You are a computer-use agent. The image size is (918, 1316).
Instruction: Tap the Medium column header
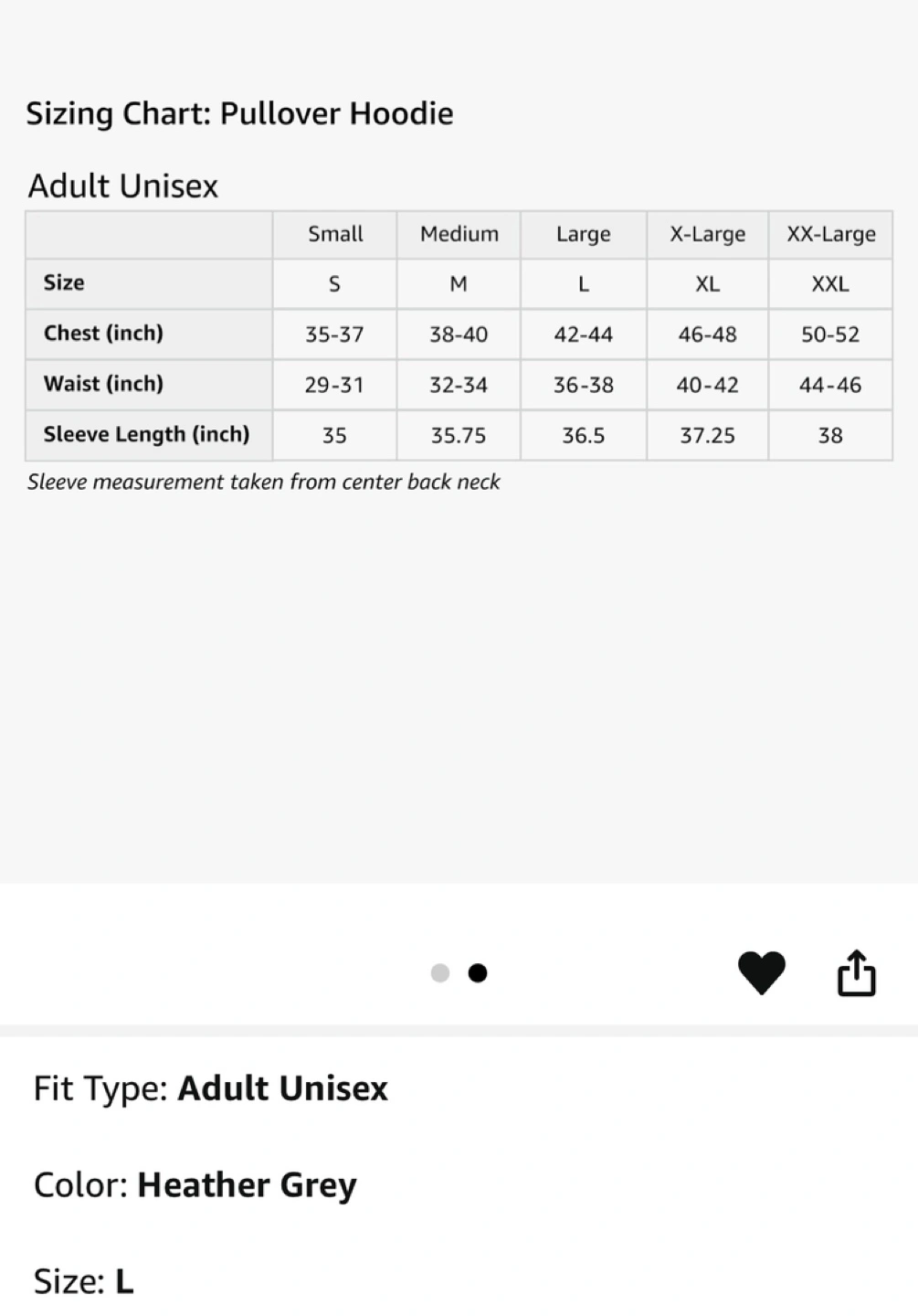pyautogui.click(x=459, y=234)
